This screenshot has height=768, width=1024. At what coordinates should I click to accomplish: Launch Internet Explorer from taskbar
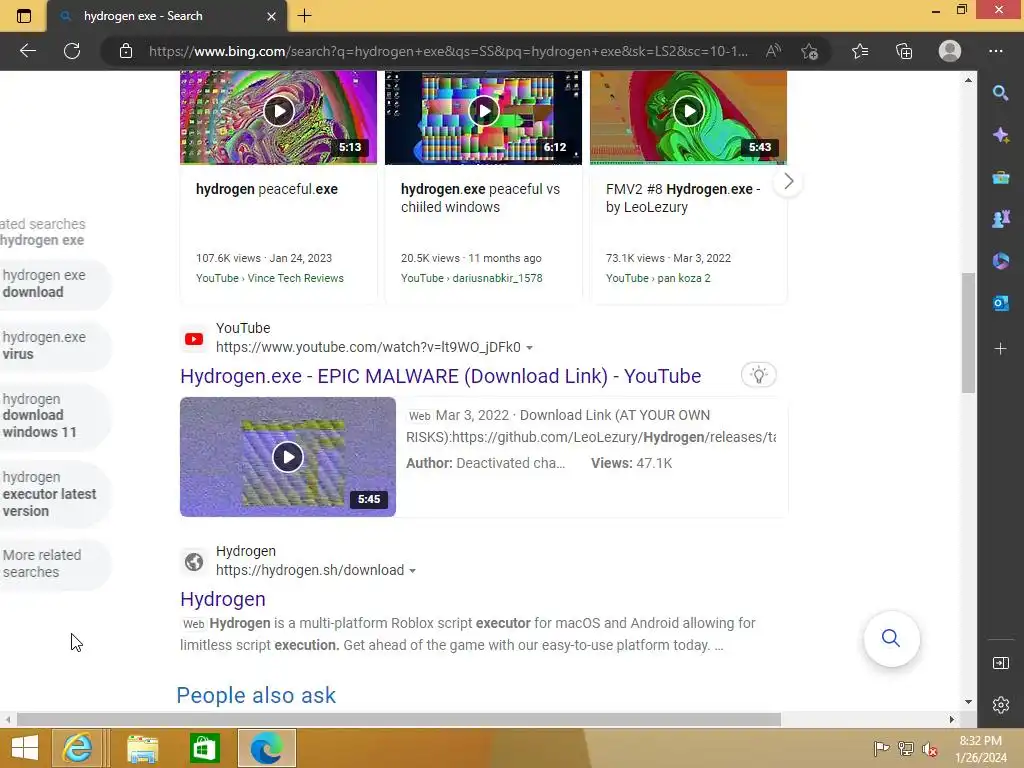coord(77,748)
